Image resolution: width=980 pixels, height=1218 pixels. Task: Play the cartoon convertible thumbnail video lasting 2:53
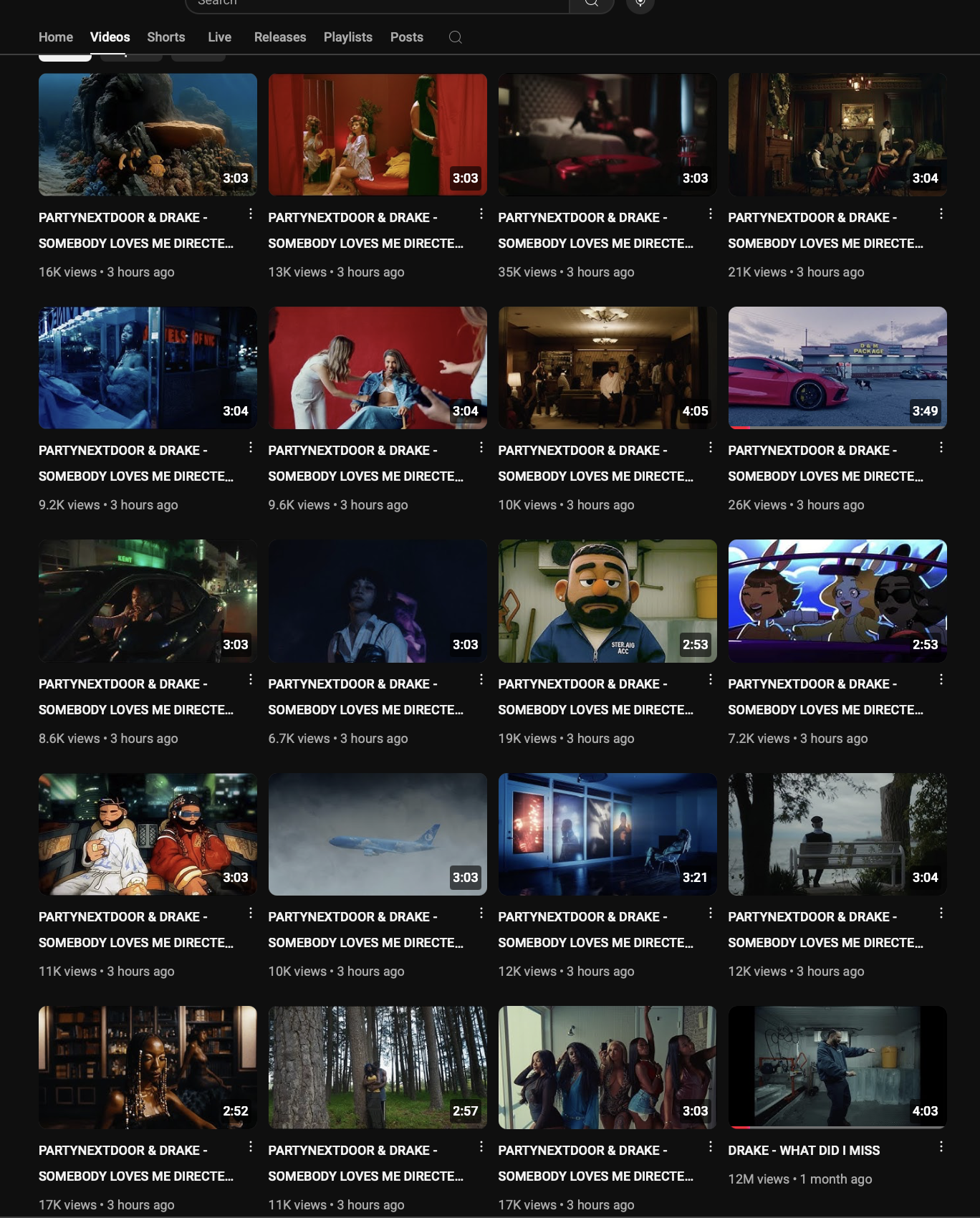pyautogui.click(x=837, y=601)
